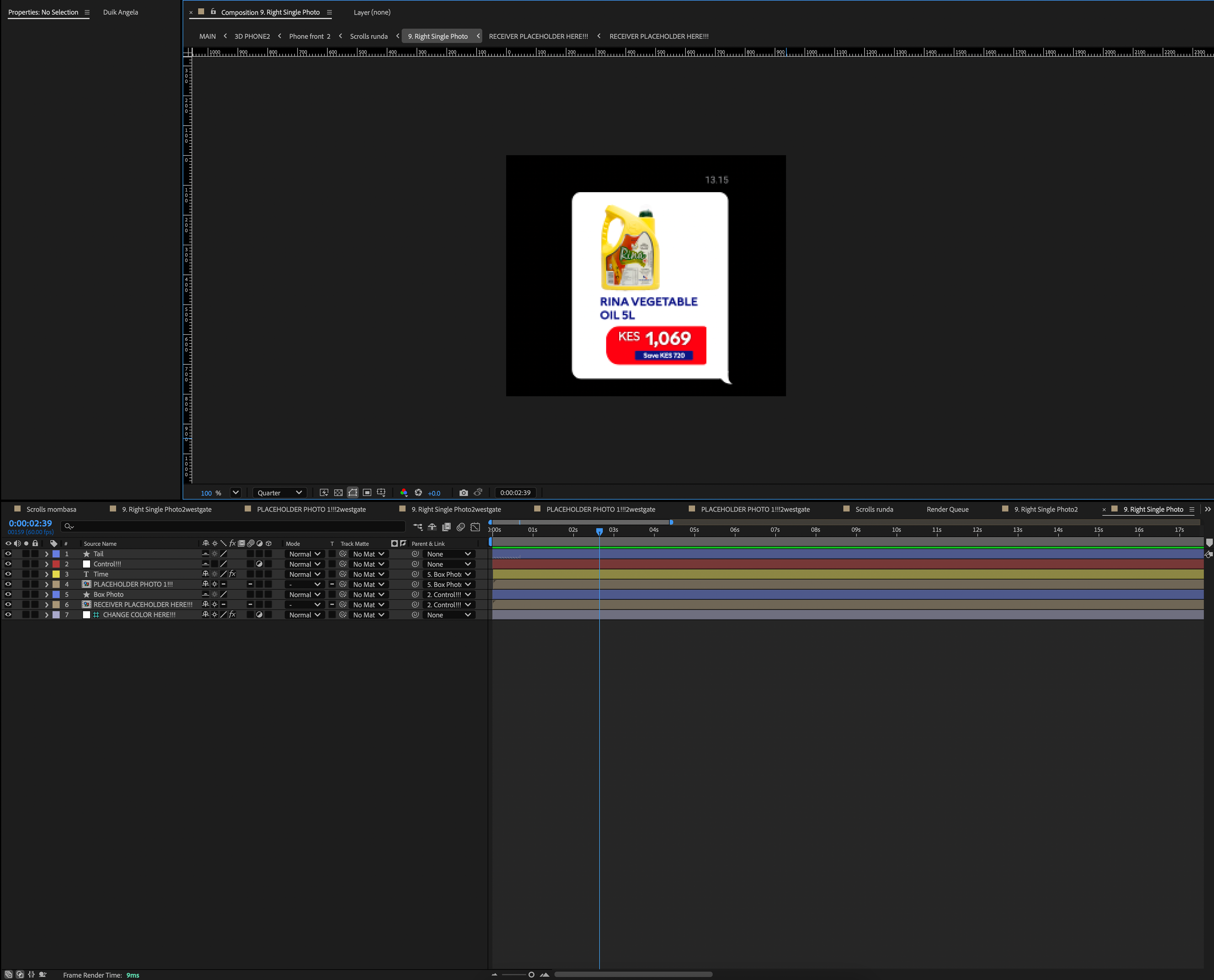Viewport: 1214px width, 980px height.
Task: Expand the Time text layer properties
Action: tap(46, 574)
